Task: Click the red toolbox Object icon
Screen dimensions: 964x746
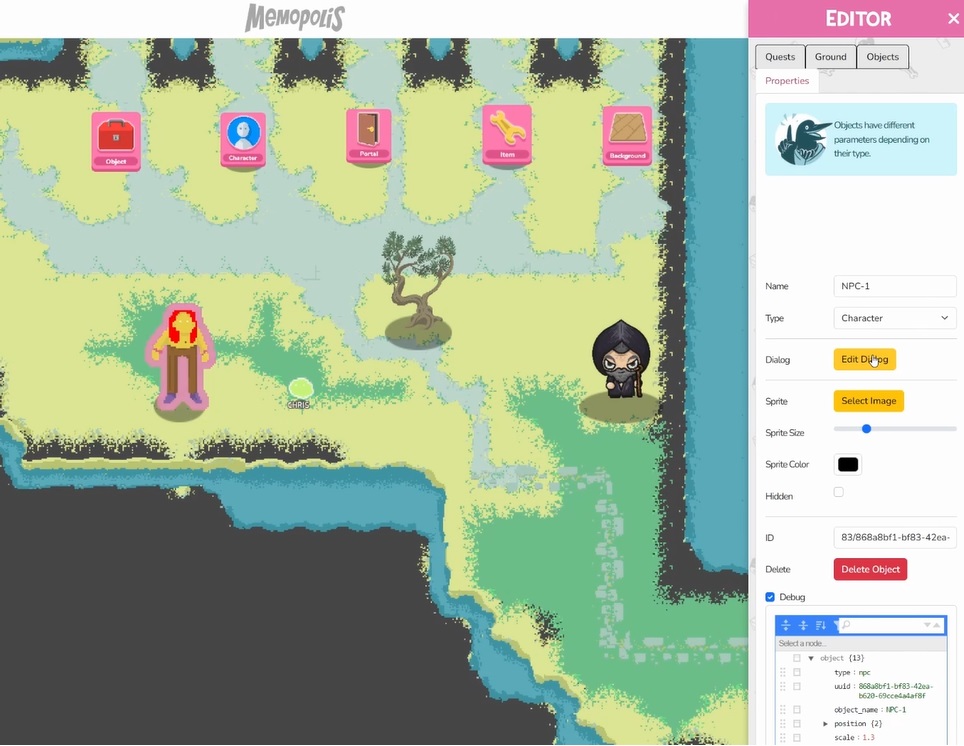Action: 116,140
